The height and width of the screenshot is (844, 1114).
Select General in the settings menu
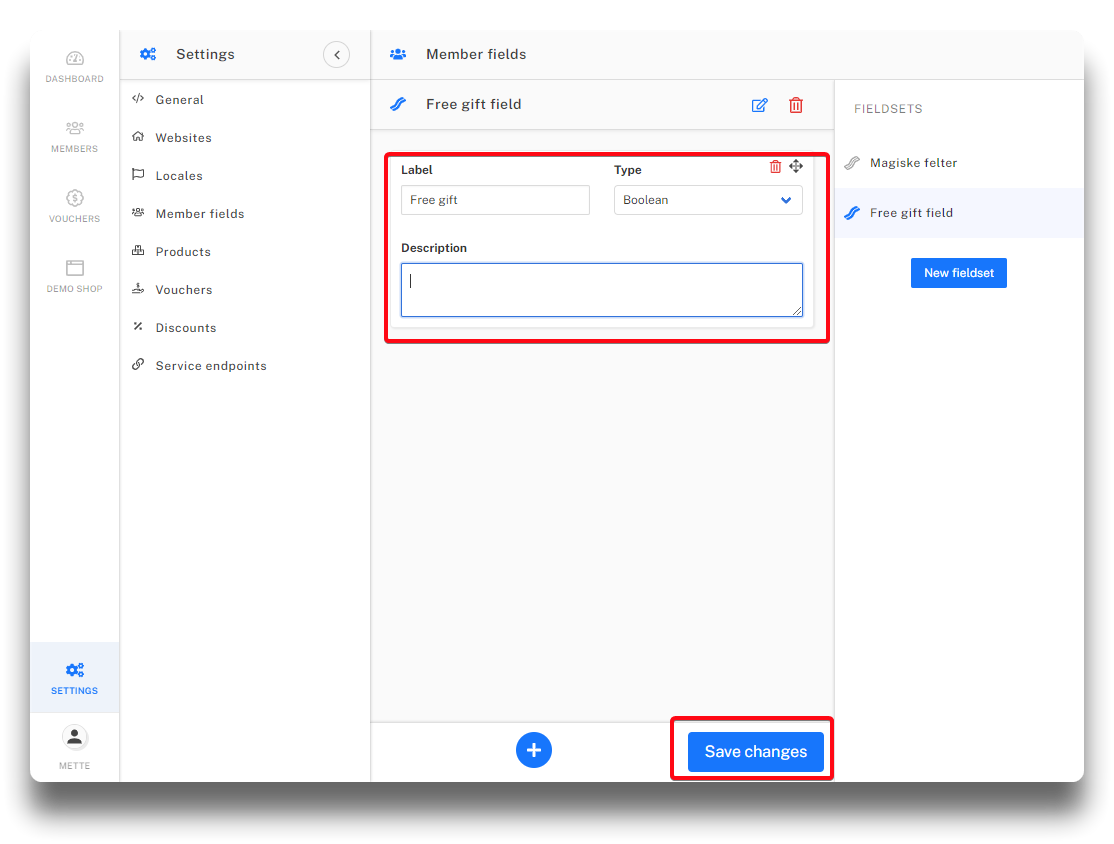pos(180,100)
